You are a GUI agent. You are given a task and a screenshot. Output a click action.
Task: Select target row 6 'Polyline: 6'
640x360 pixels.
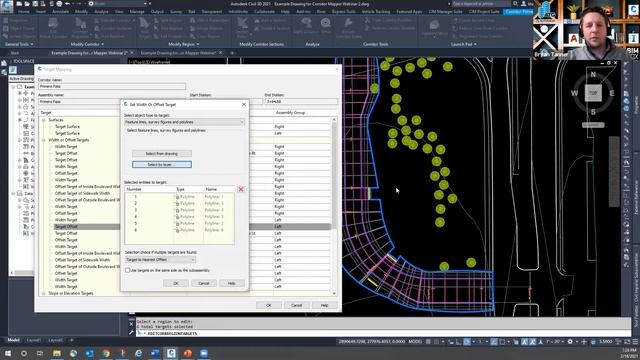pos(180,230)
